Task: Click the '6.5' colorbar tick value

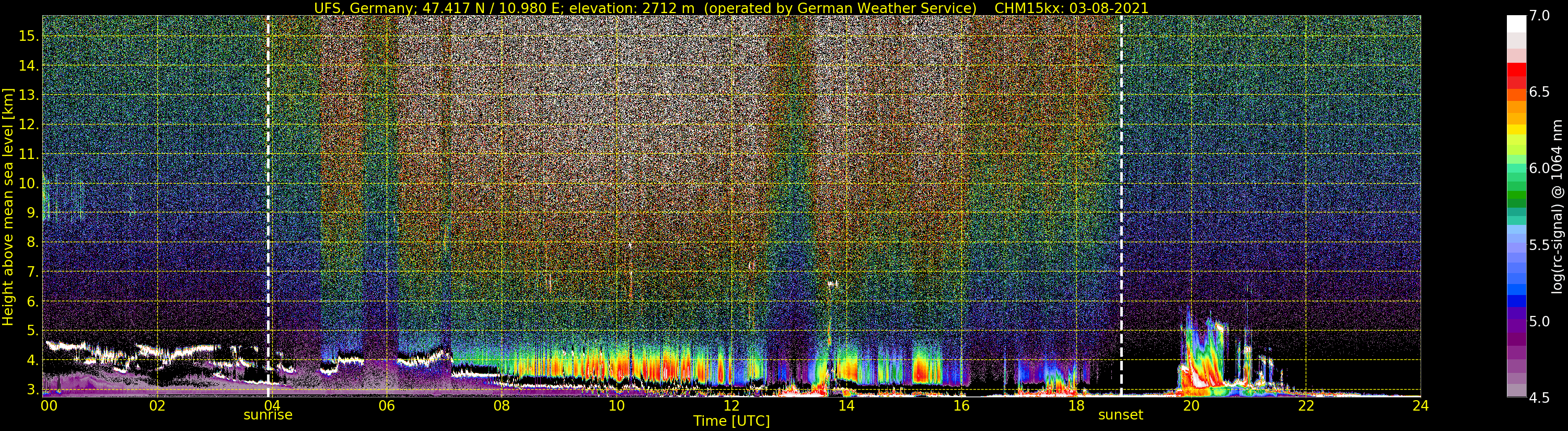Action: coord(1539,93)
